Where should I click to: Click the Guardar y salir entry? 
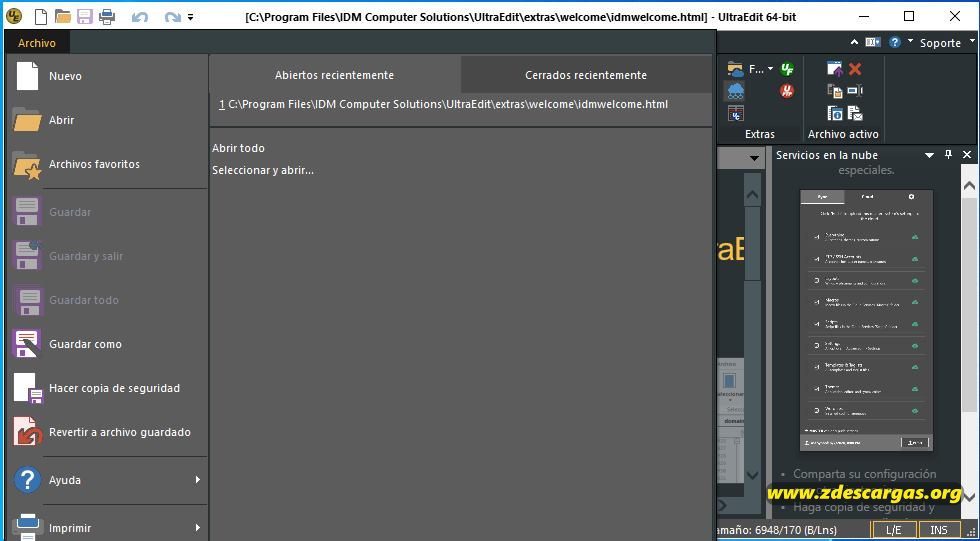tap(106, 256)
